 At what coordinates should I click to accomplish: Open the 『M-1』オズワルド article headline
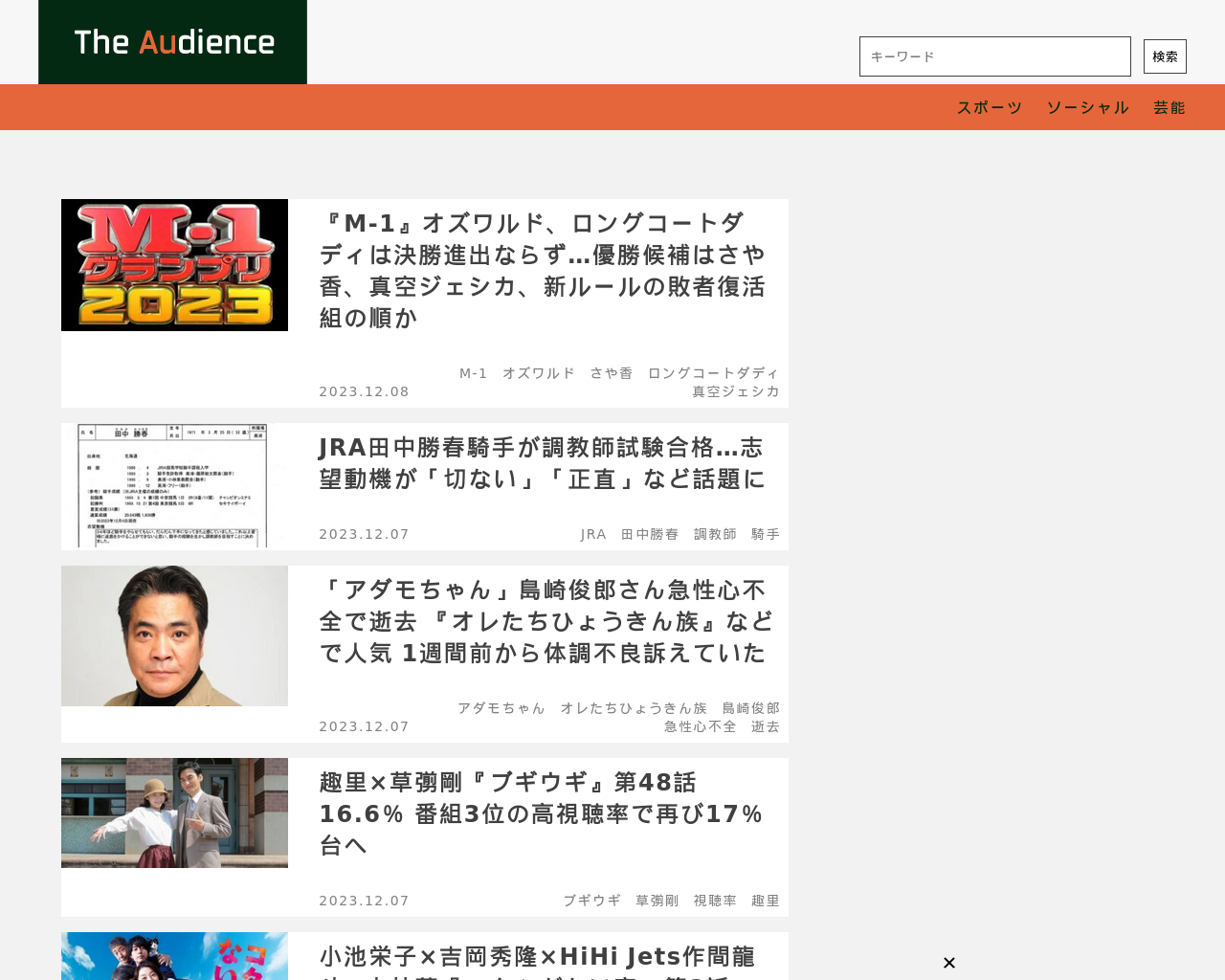543,271
